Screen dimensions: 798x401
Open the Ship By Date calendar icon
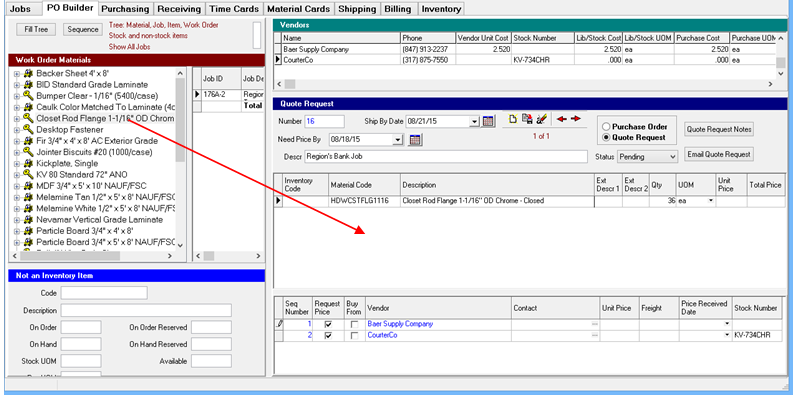[x=488, y=121]
